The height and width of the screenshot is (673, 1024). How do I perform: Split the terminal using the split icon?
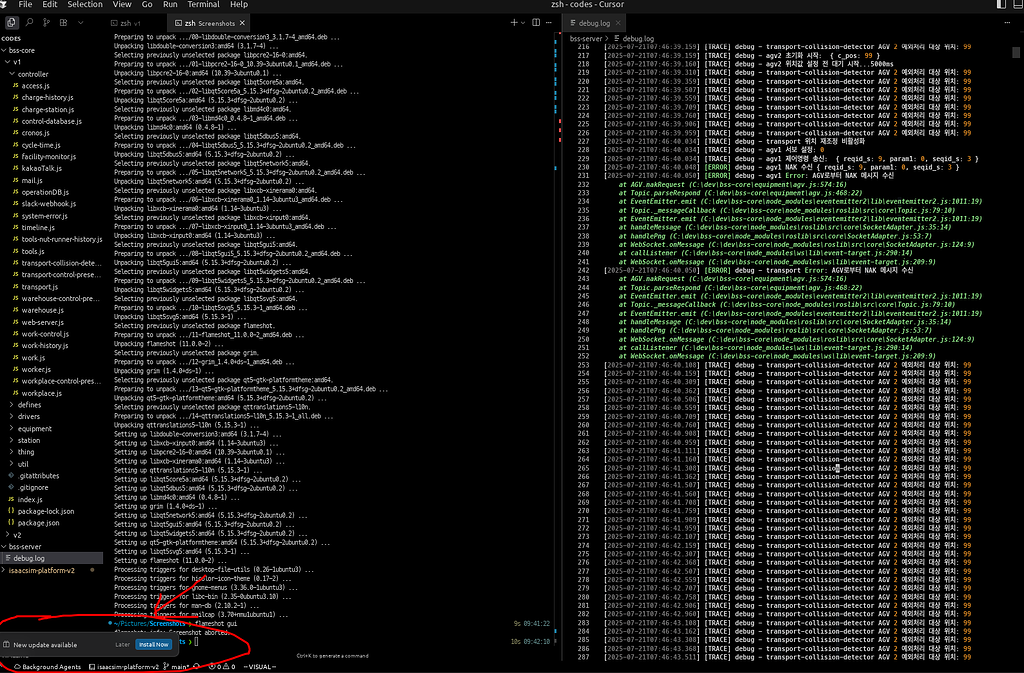click(x=536, y=21)
